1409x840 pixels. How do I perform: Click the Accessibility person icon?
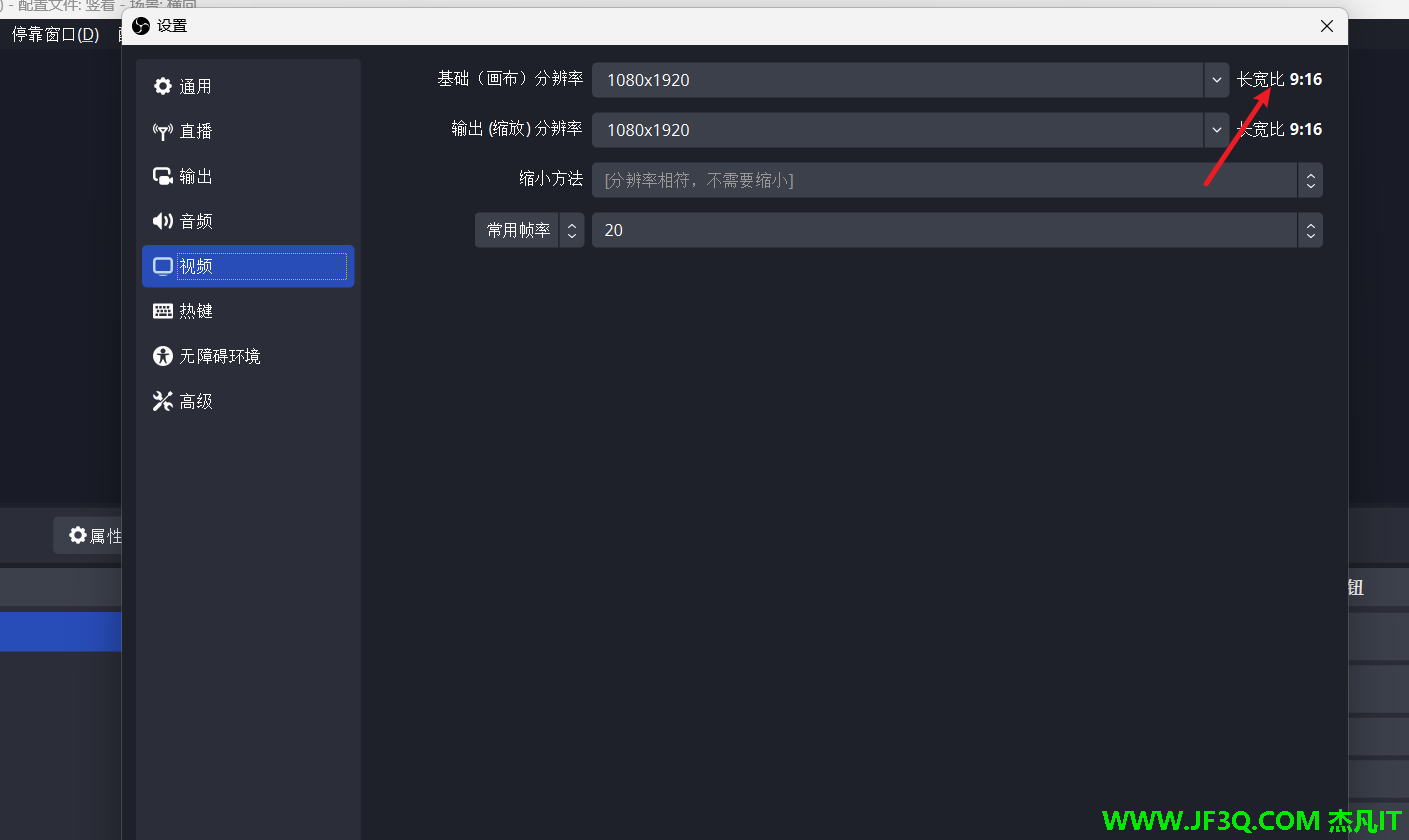[x=163, y=356]
